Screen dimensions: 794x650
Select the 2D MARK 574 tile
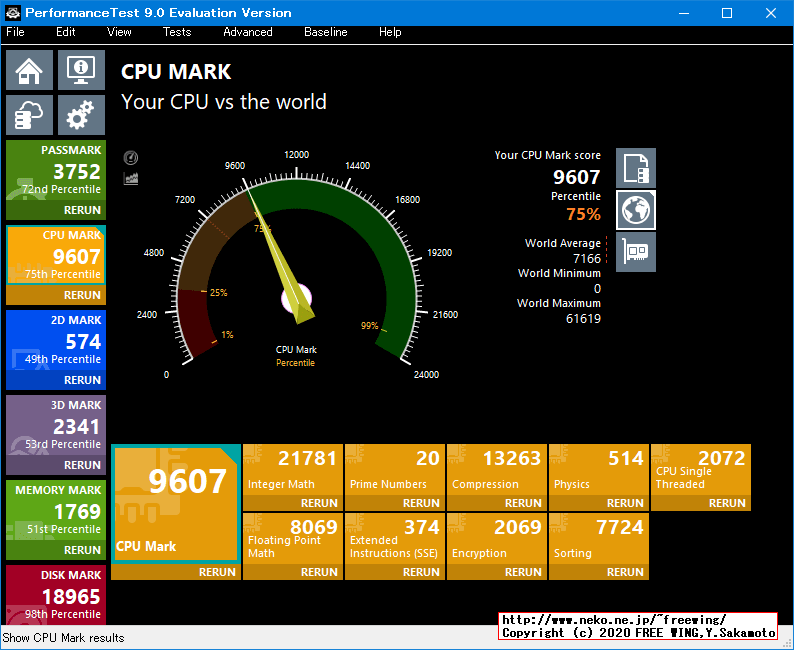click(56, 340)
